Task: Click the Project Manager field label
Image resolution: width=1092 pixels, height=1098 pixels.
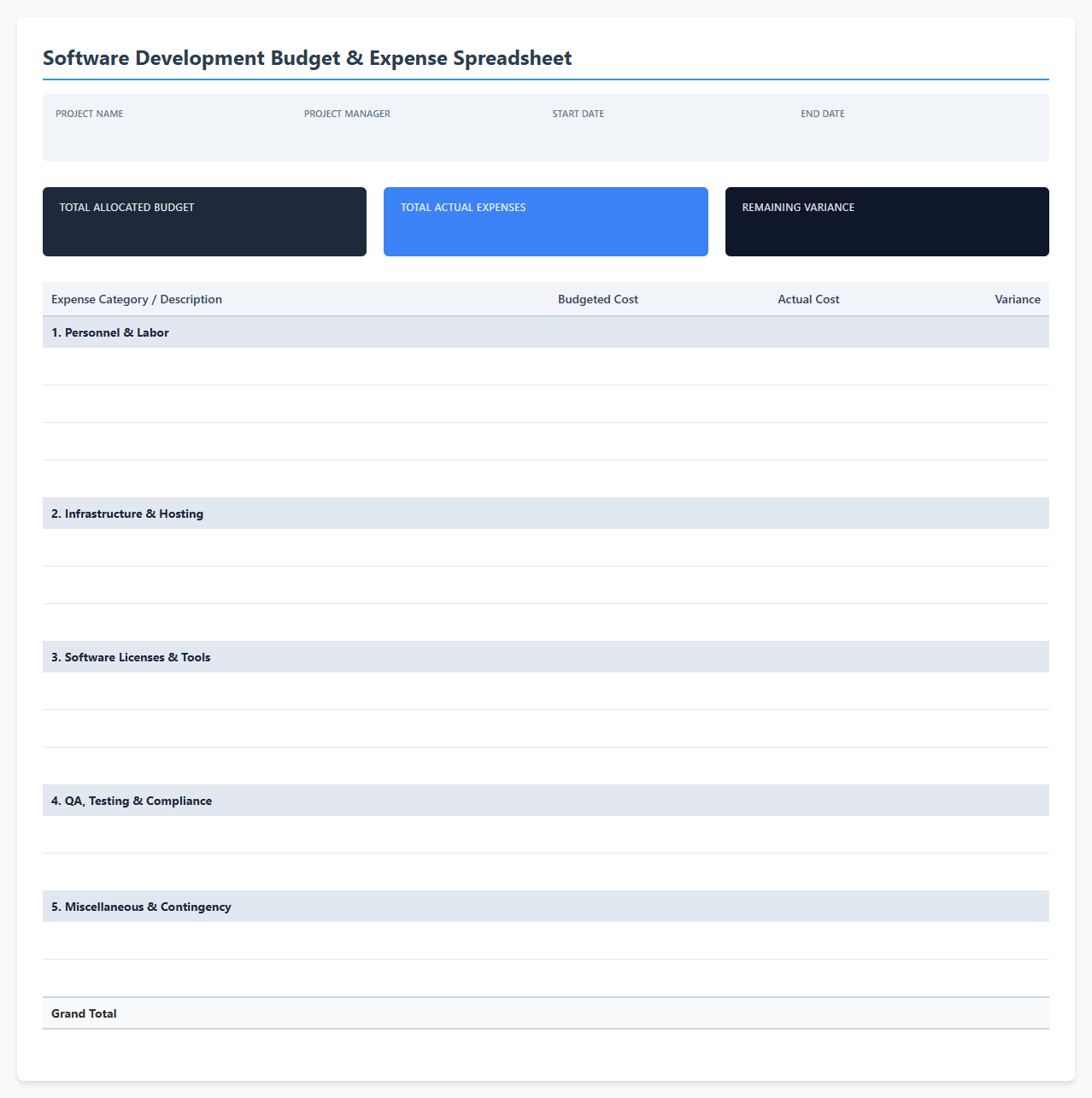Action: point(347,114)
